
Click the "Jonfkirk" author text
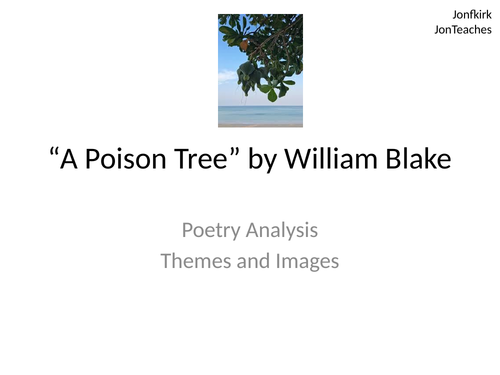click(472, 15)
